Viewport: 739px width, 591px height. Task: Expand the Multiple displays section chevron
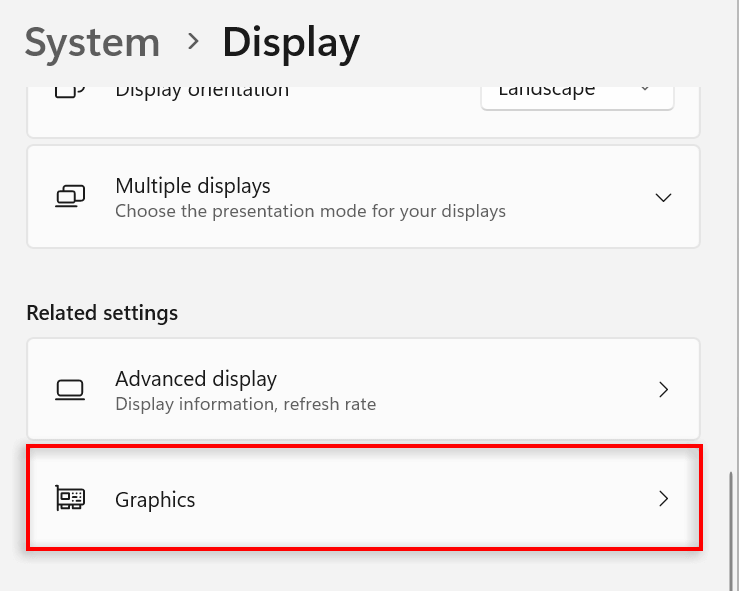[663, 197]
